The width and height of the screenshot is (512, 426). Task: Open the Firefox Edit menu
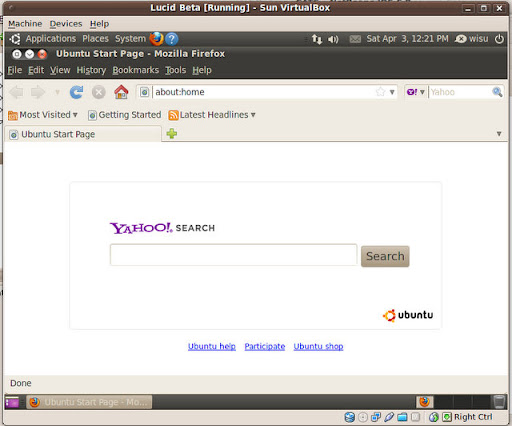tap(36, 70)
